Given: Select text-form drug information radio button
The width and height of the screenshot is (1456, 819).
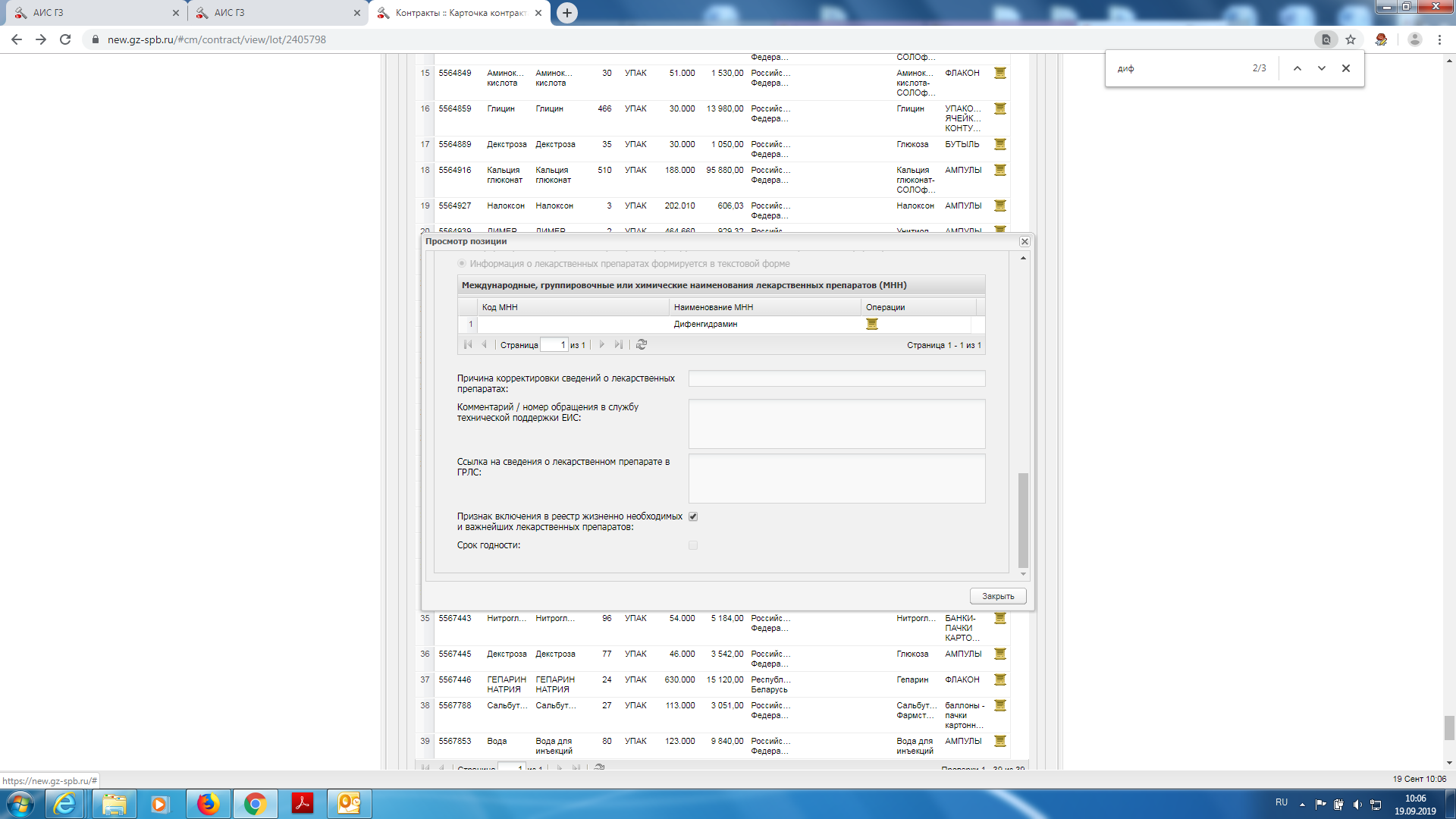Looking at the screenshot, I should pyautogui.click(x=462, y=264).
